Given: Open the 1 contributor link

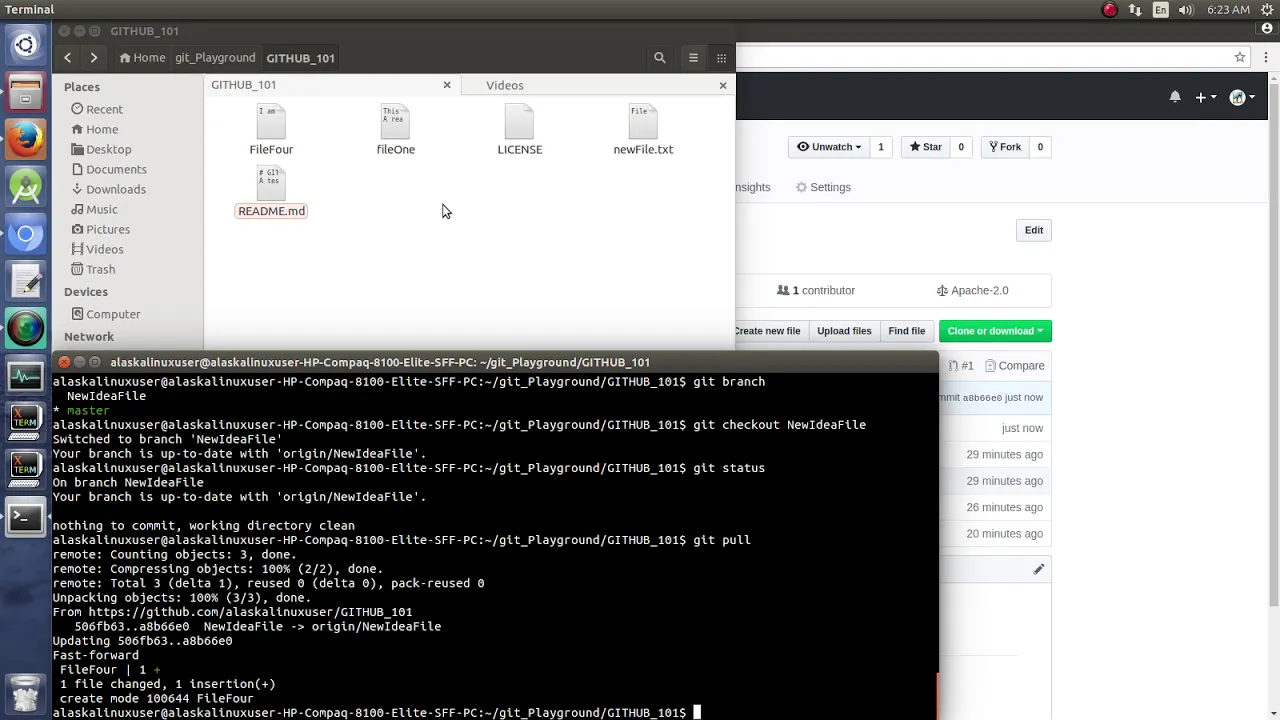Looking at the screenshot, I should coord(816,290).
